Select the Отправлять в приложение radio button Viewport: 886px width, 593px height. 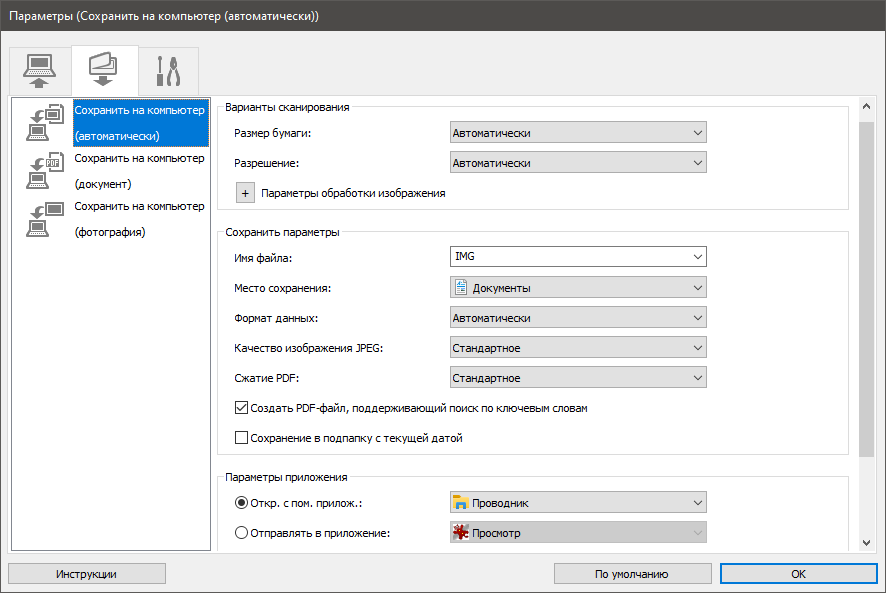tap(241, 533)
